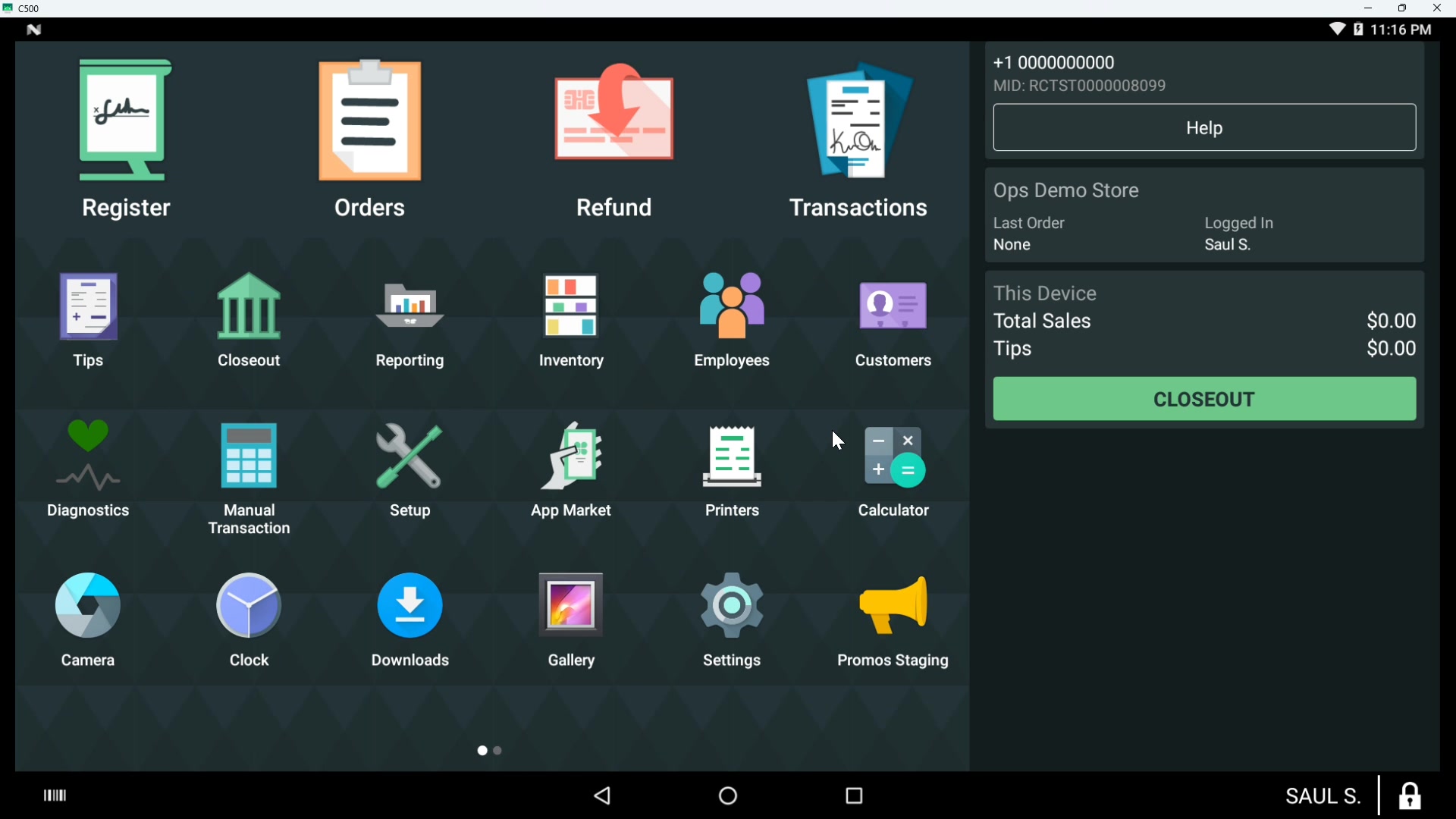Click the green CLOSEOUT button
This screenshot has height=819, width=1456.
click(x=1204, y=399)
